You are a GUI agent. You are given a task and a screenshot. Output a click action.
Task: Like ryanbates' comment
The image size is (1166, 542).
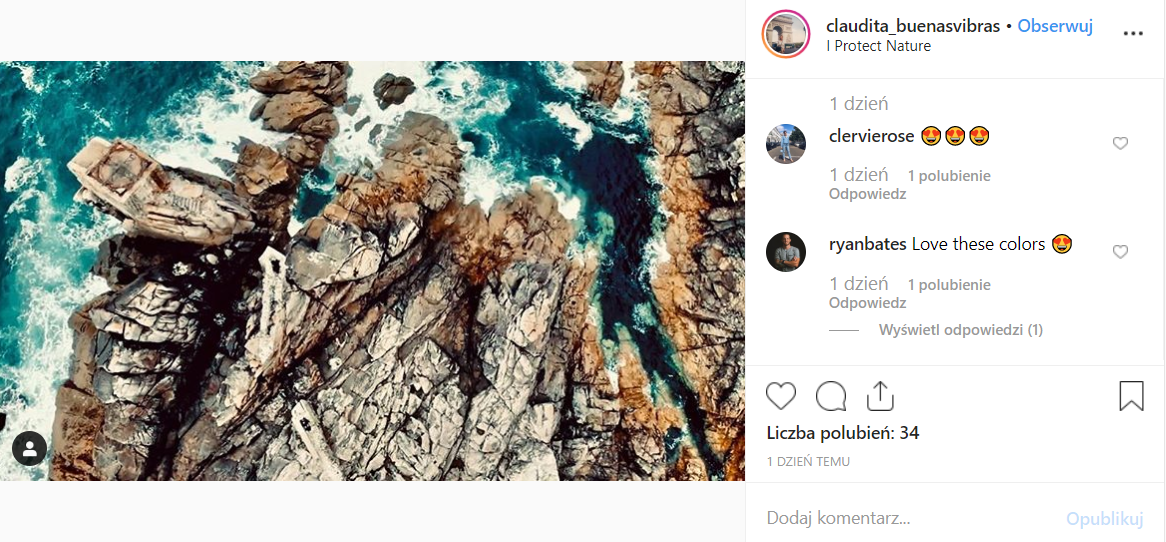(x=1120, y=252)
